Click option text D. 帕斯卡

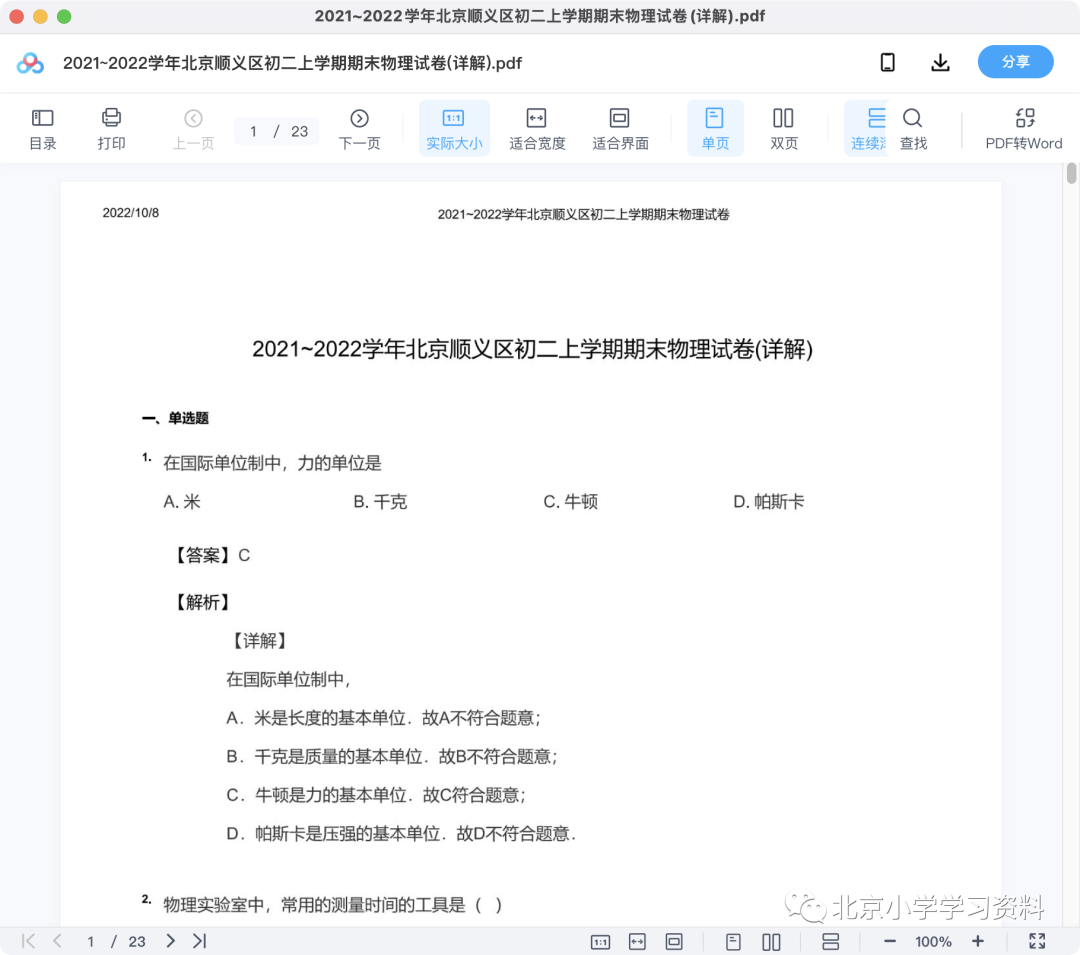[769, 501]
